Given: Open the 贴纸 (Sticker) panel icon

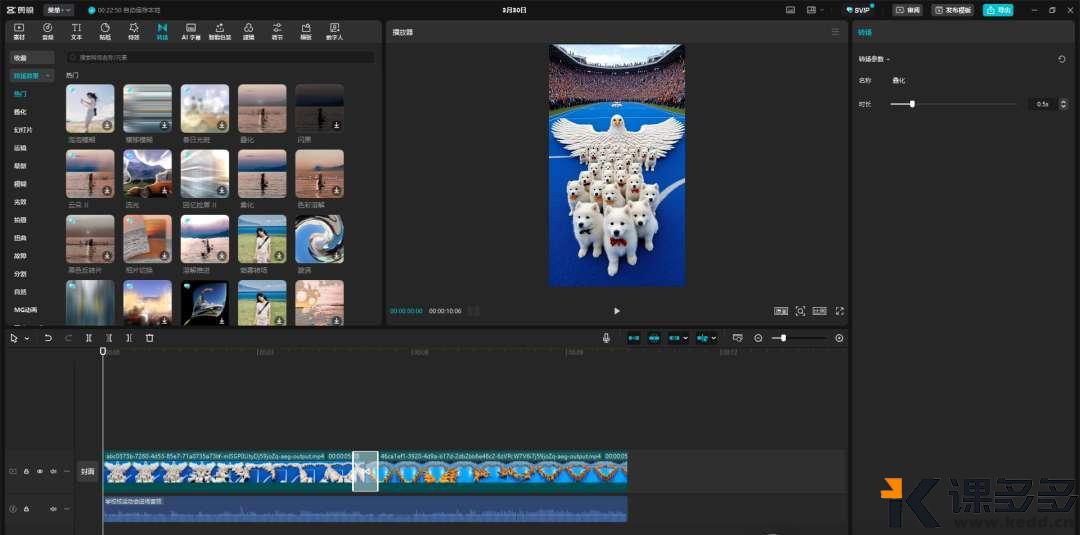Looking at the screenshot, I should point(105,31).
